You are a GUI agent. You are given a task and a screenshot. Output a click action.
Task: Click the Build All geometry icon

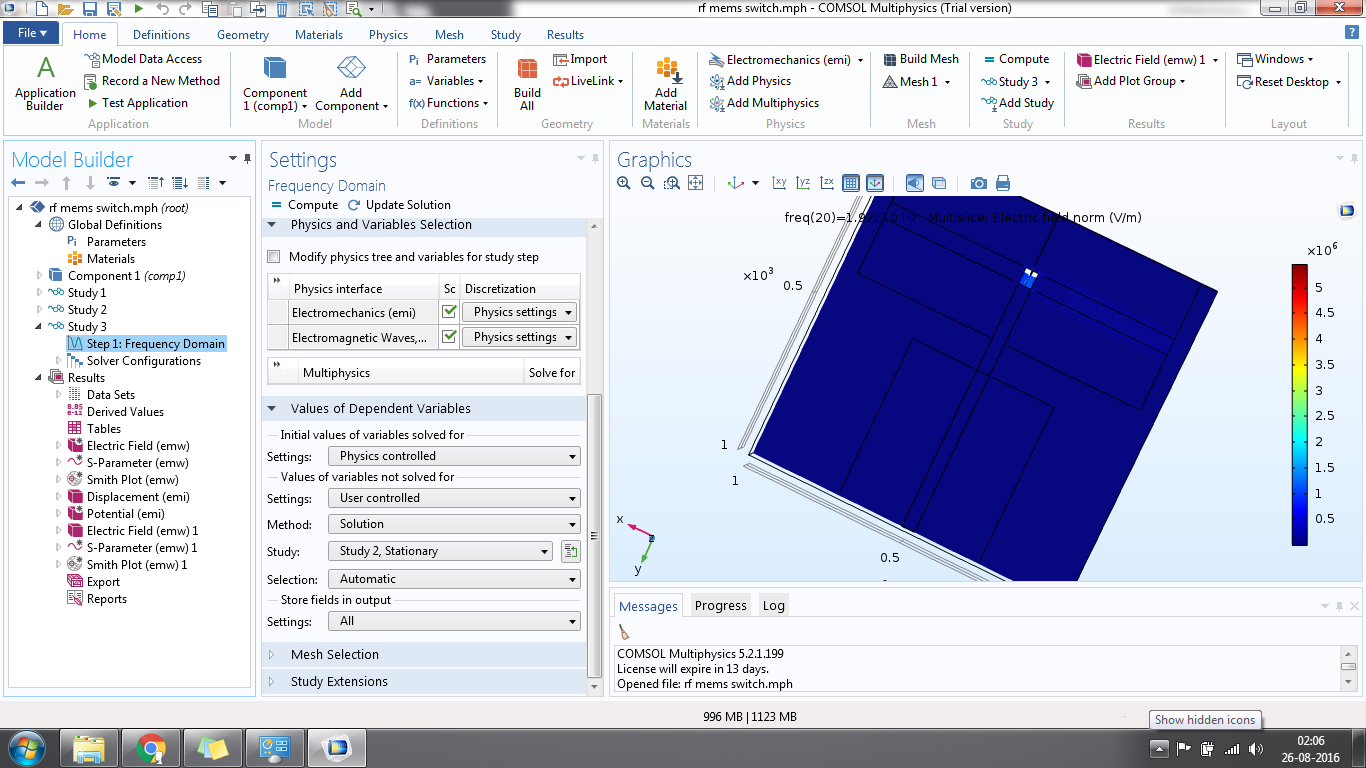527,82
